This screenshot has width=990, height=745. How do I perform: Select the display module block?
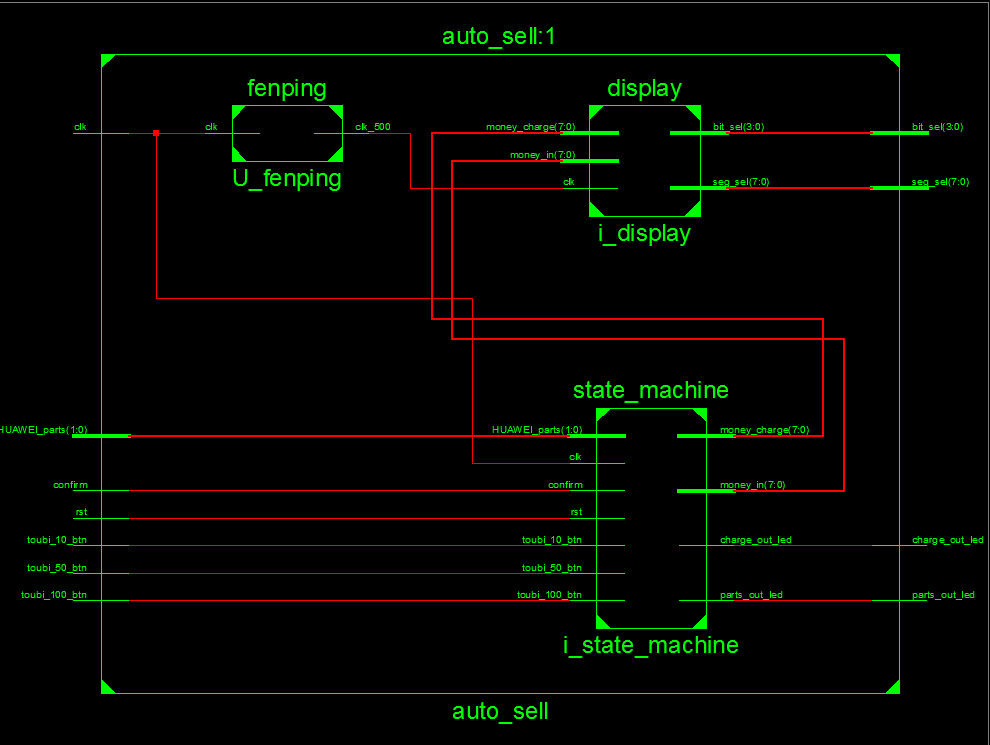pyautogui.click(x=644, y=160)
